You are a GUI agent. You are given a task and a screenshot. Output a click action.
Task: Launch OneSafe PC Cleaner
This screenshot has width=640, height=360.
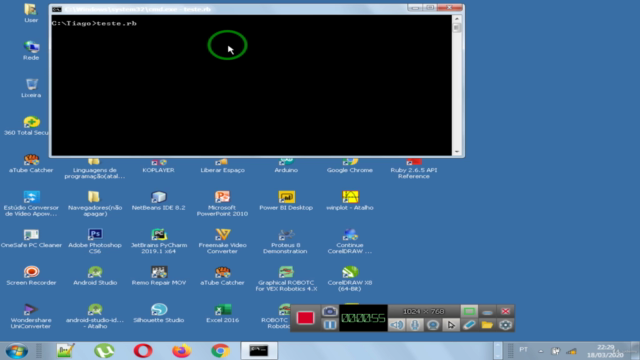(31, 238)
